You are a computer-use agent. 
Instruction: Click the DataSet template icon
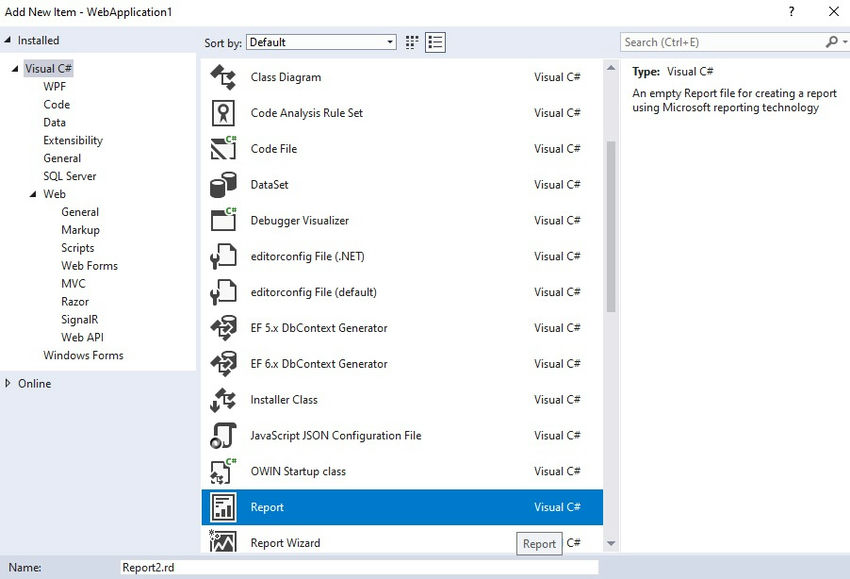(x=222, y=184)
